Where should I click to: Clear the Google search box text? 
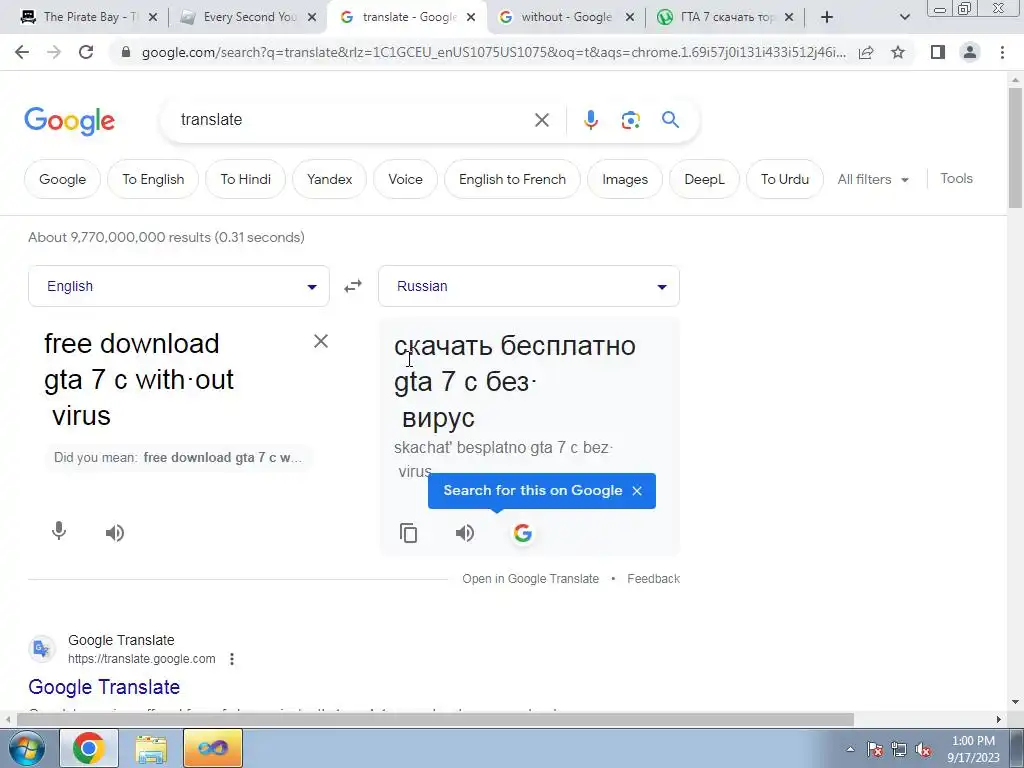point(542,120)
